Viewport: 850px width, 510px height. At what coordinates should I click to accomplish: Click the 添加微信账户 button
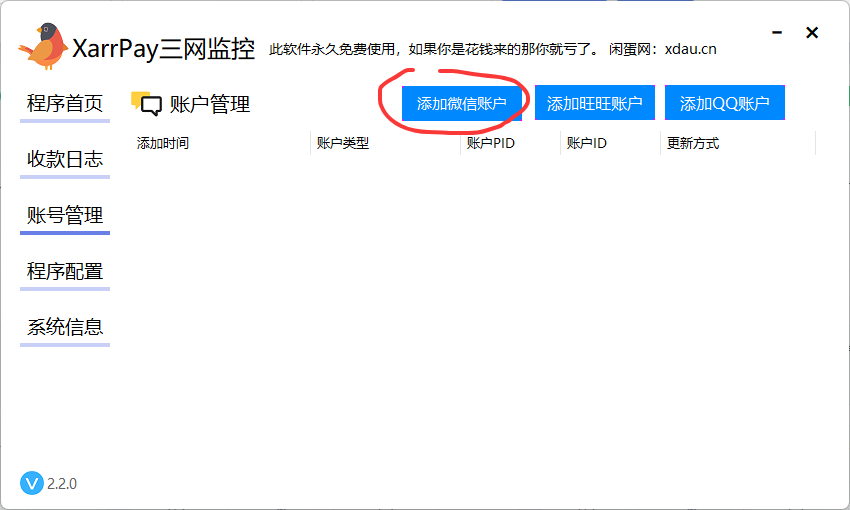click(462, 103)
